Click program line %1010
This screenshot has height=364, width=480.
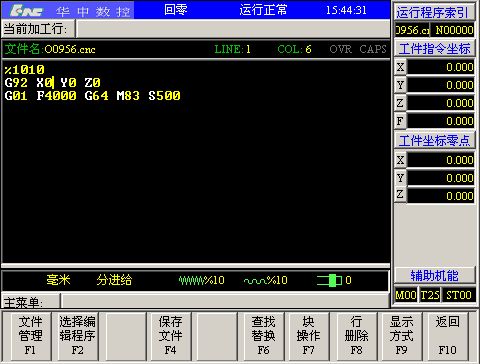pos(24,69)
